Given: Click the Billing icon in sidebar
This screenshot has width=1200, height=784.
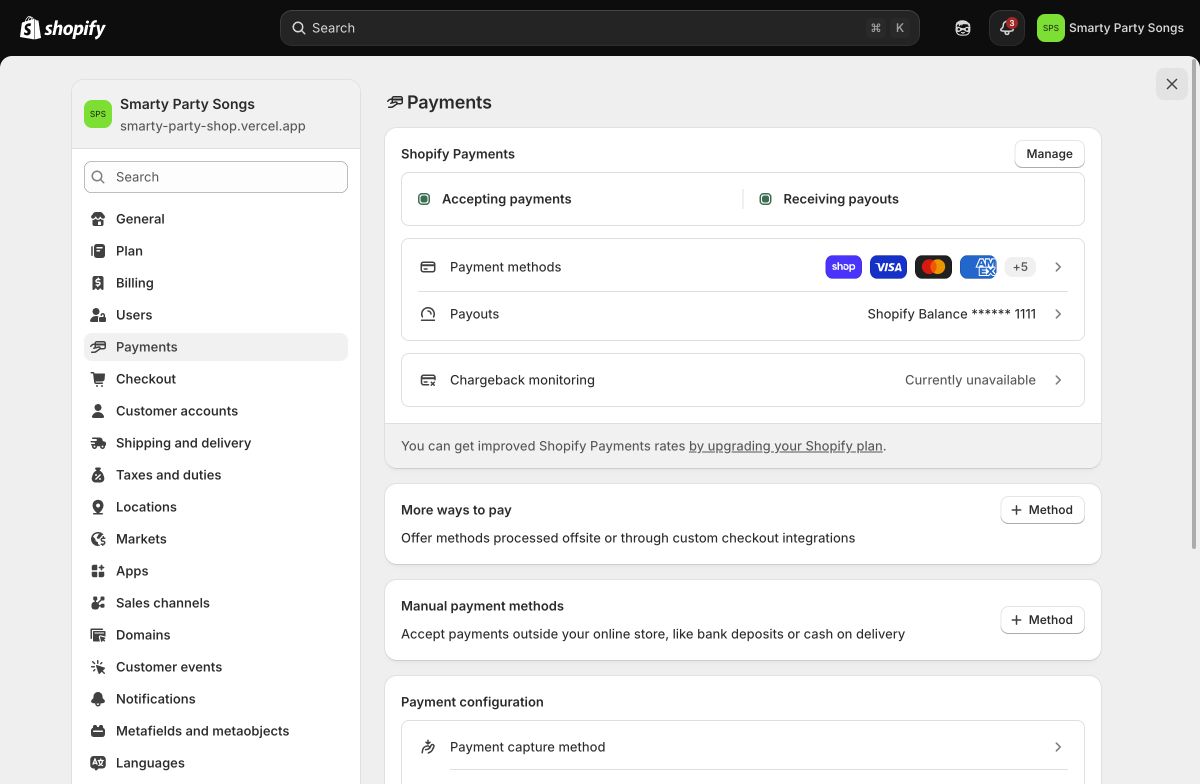Looking at the screenshot, I should (98, 283).
